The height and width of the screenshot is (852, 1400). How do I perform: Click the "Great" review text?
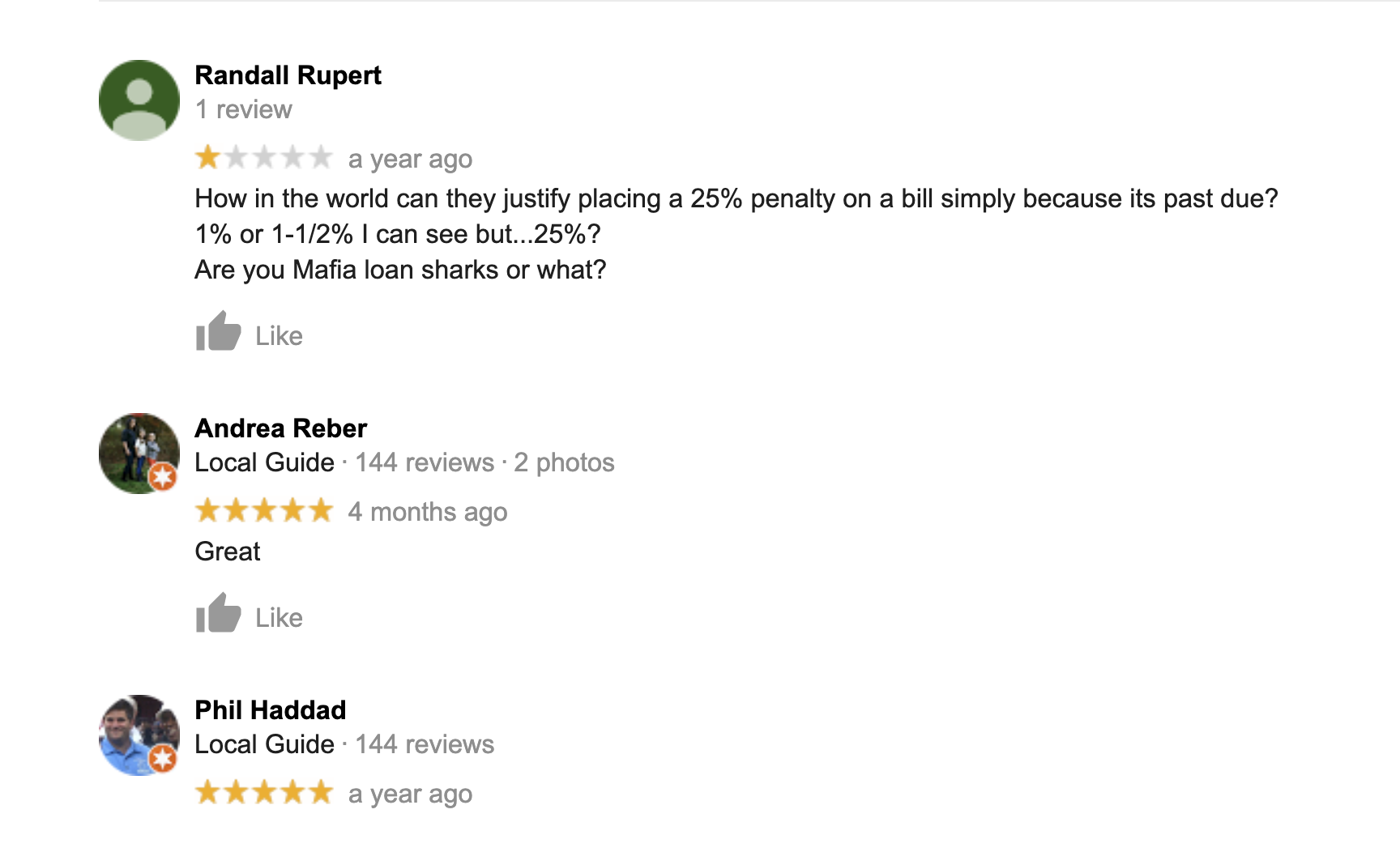click(228, 552)
